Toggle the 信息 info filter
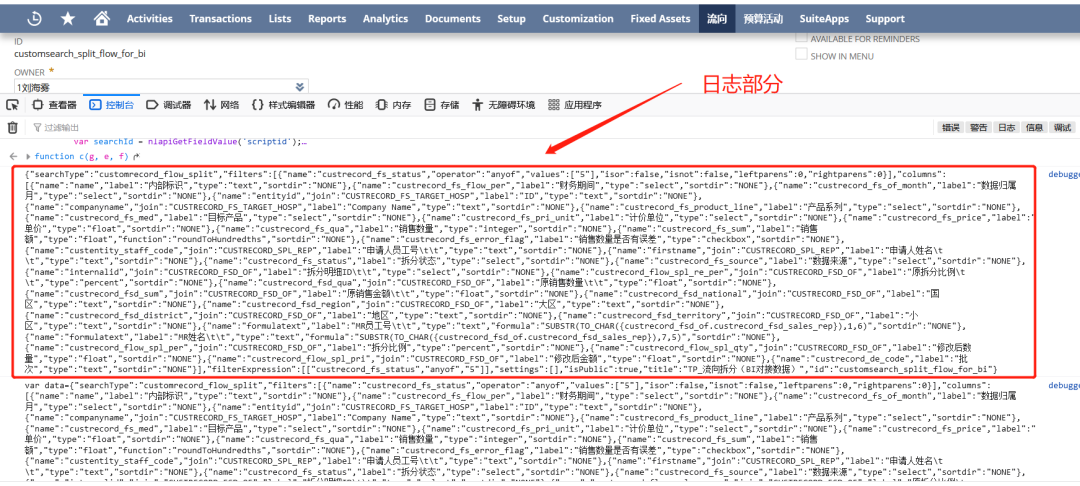Image resolution: width=1080 pixels, height=486 pixels. [x=1035, y=127]
